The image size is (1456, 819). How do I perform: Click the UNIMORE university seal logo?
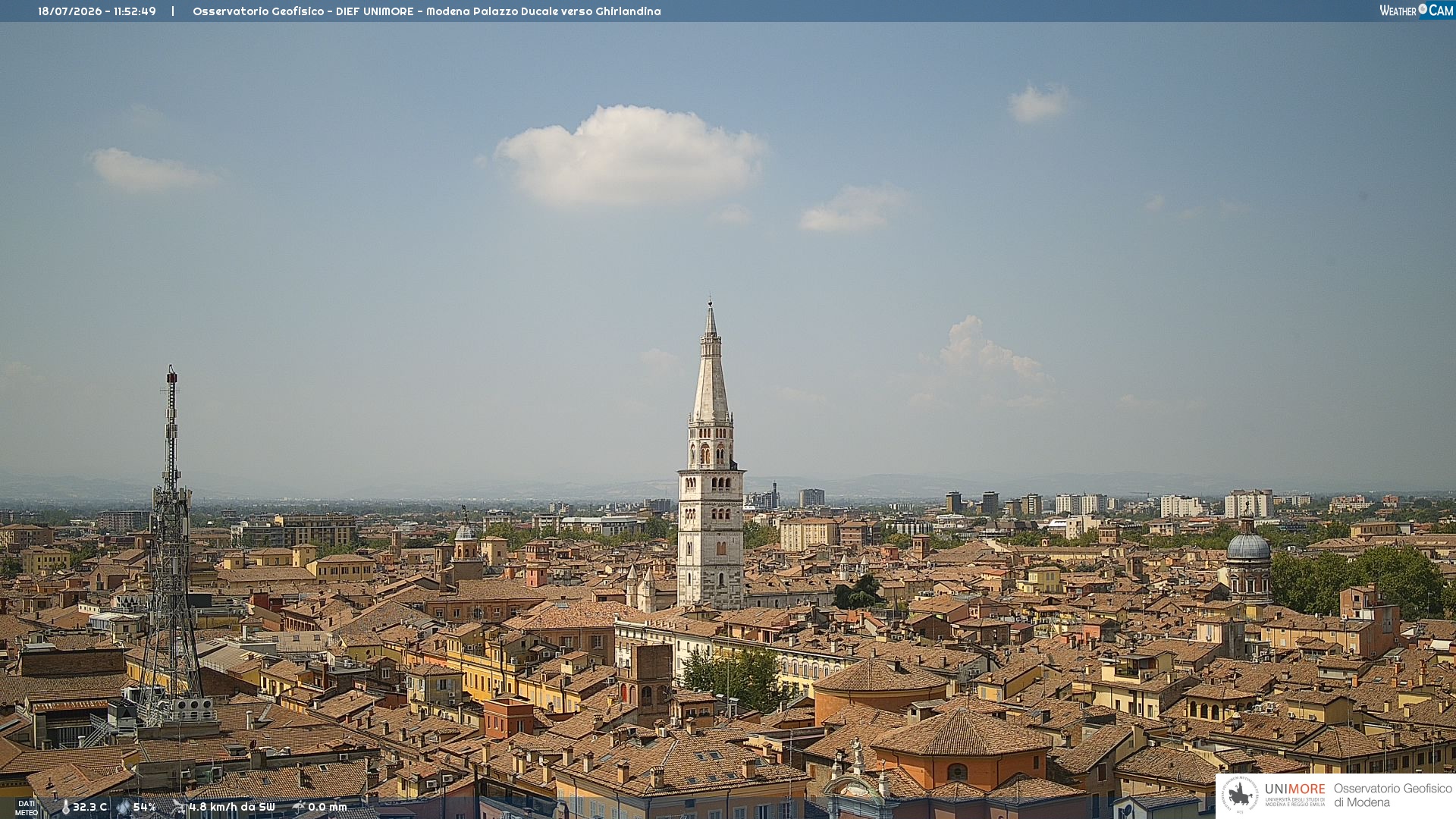click(x=1241, y=795)
